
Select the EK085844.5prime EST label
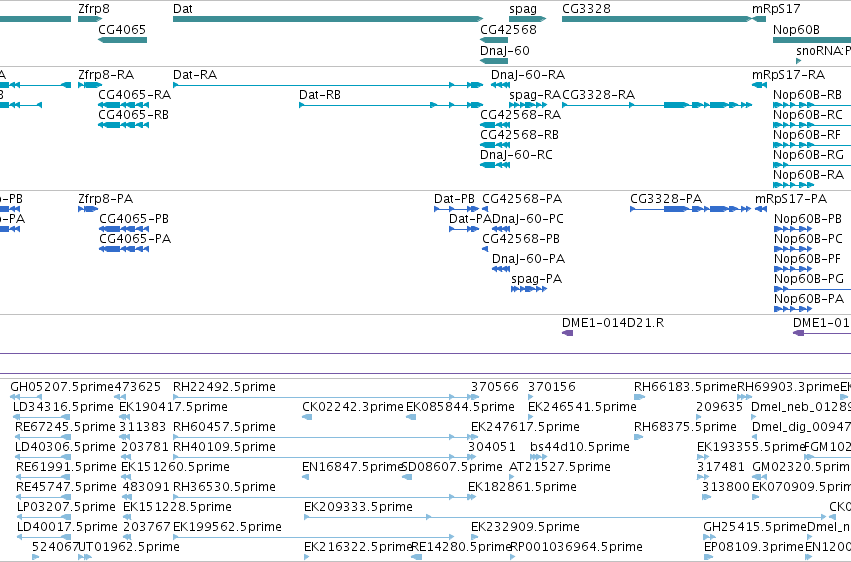460,407
